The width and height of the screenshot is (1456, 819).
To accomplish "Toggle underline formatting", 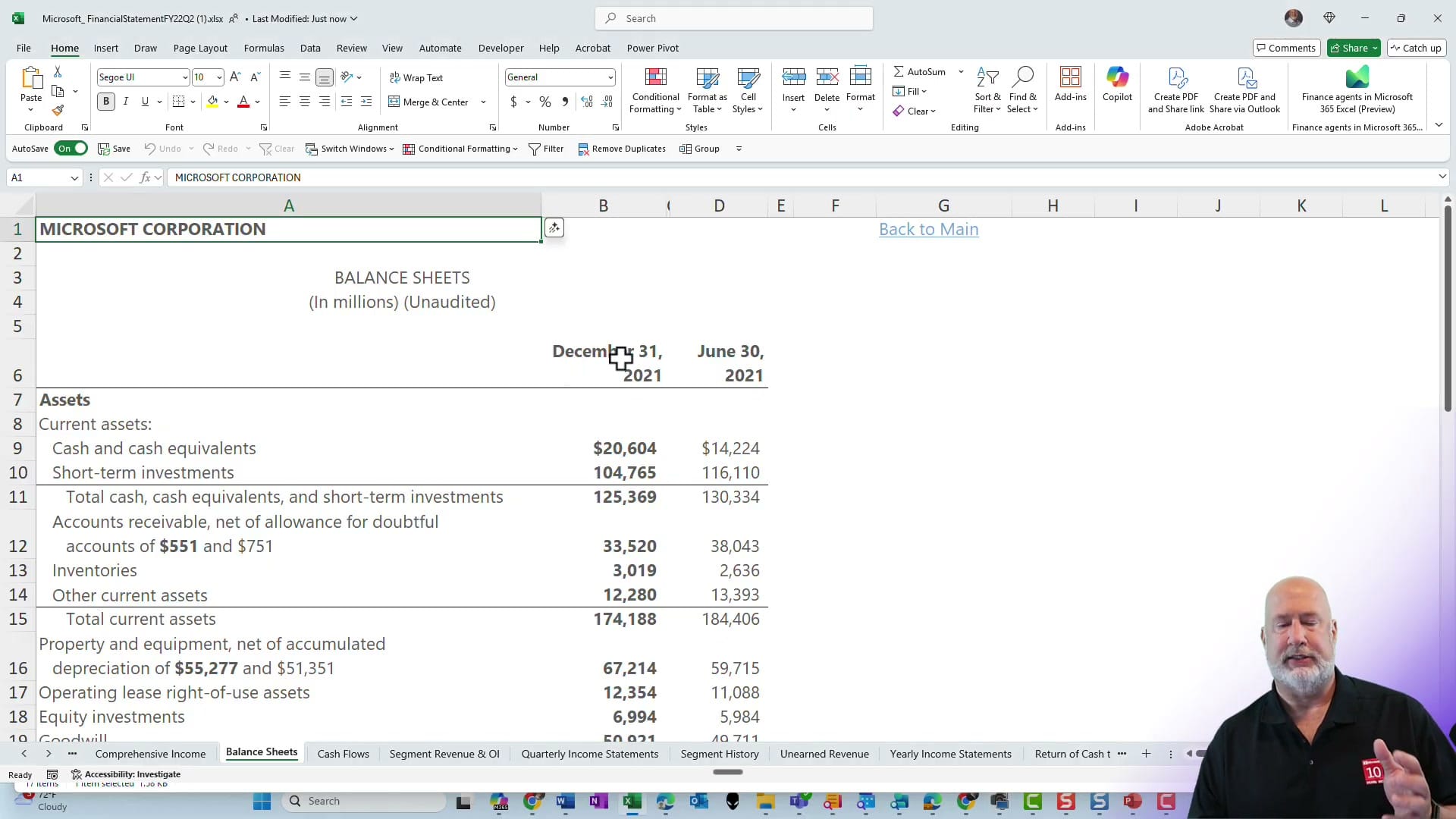I will coord(146,101).
